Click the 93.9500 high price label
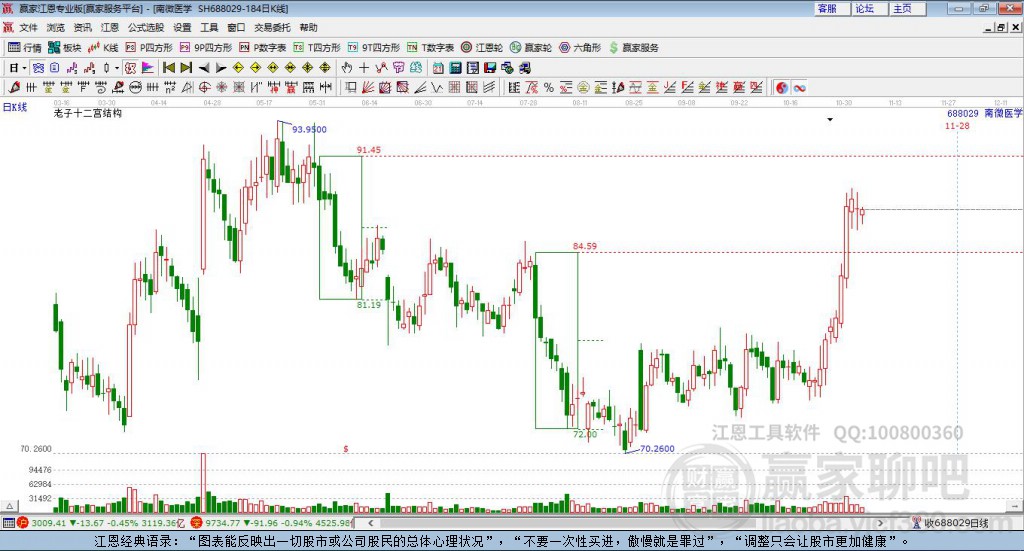The width and height of the screenshot is (1024, 551). pyautogui.click(x=309, y=129)
